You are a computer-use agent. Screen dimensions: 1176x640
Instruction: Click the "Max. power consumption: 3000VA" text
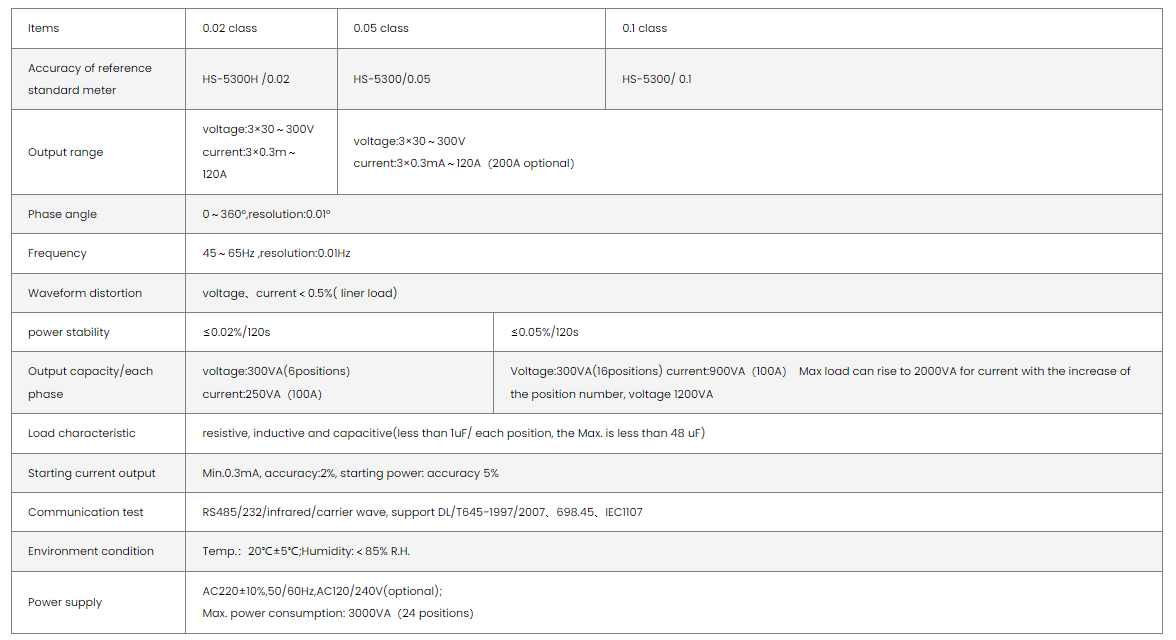(x=295, y=613)
